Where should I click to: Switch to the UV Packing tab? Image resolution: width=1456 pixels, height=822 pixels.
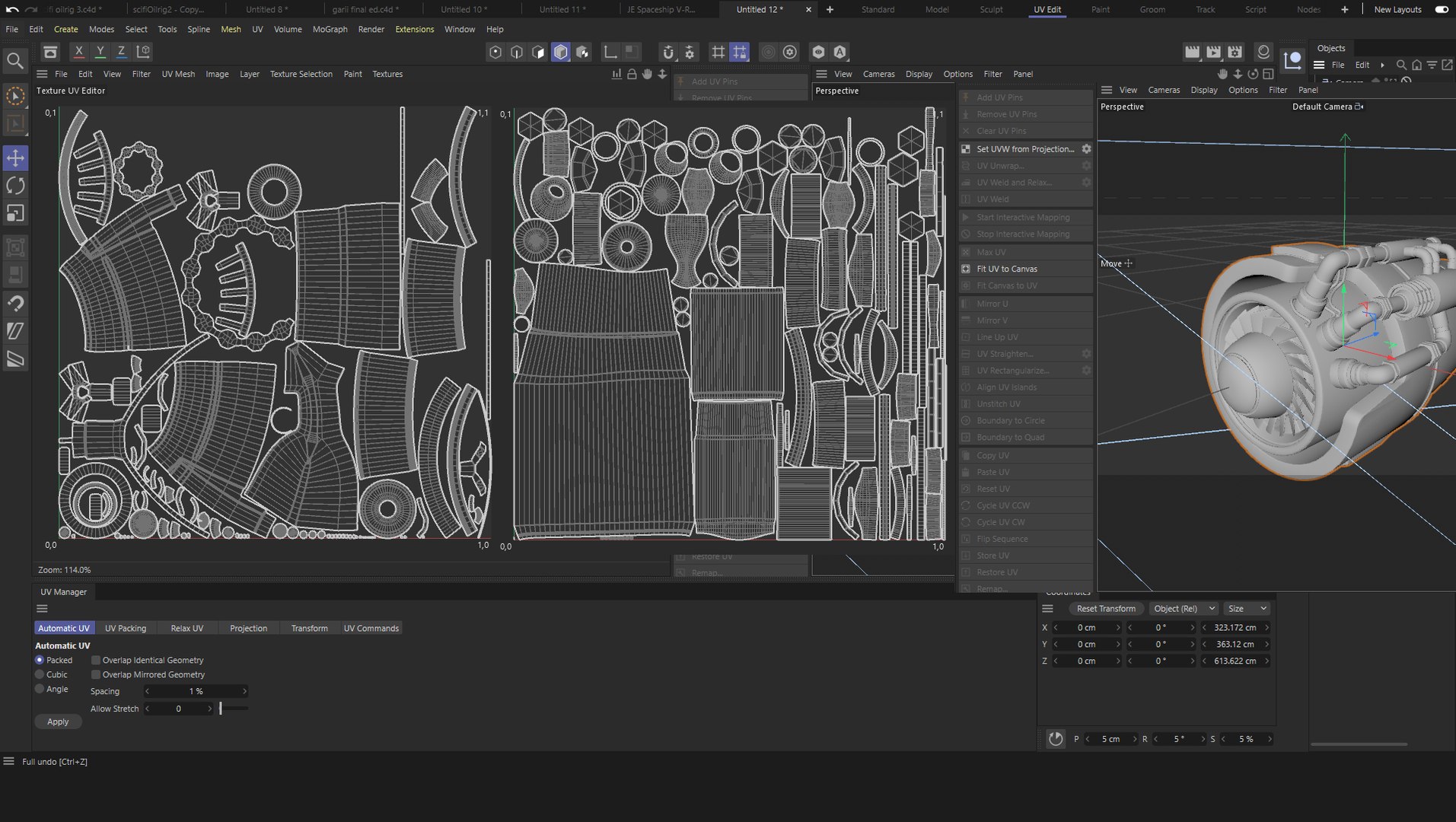(x=126, y=629)
